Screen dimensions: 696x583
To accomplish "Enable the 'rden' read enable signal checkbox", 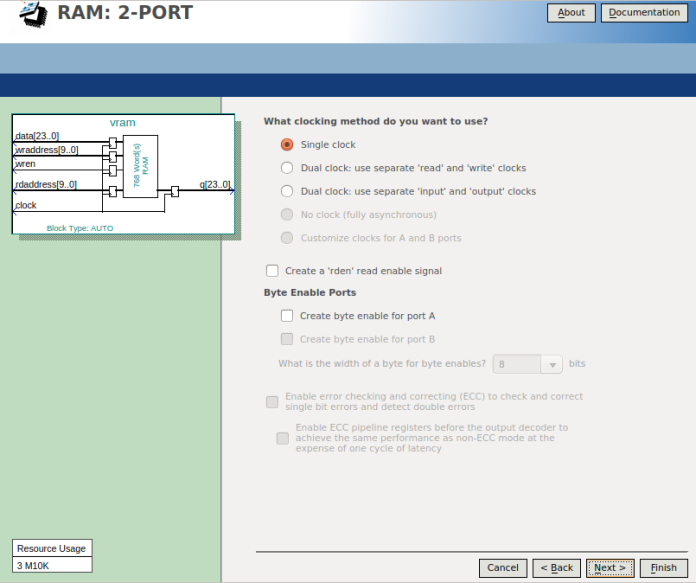I will coord(272,271).
